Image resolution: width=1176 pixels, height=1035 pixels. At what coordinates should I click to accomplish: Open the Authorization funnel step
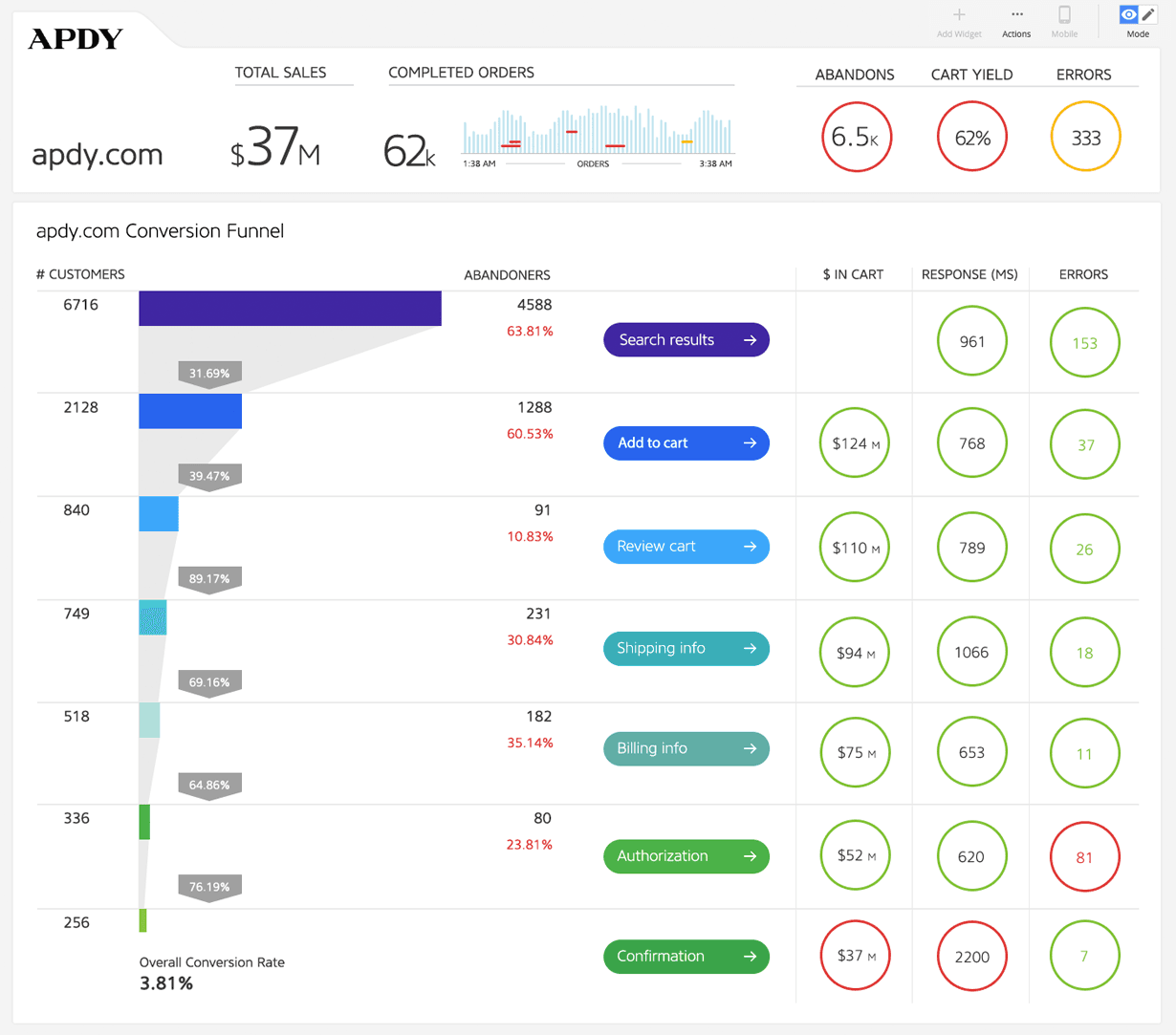(x=686, y=855)
